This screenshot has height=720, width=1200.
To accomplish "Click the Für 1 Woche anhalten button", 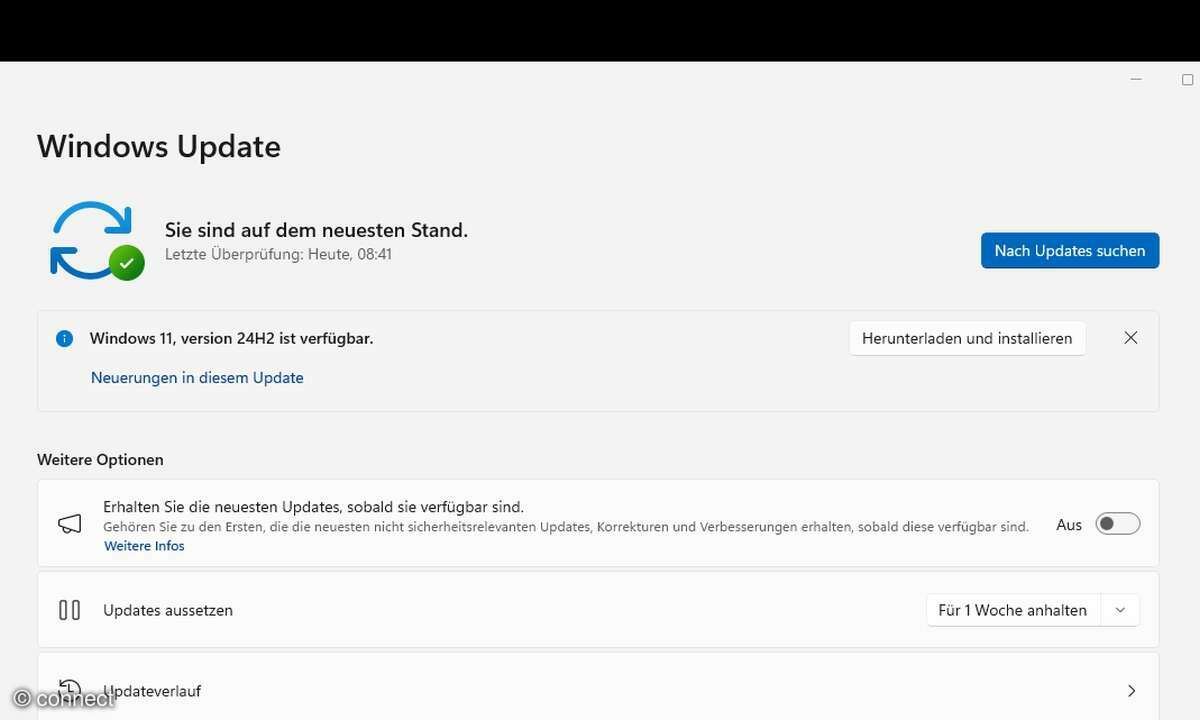I will (1013, 610).
